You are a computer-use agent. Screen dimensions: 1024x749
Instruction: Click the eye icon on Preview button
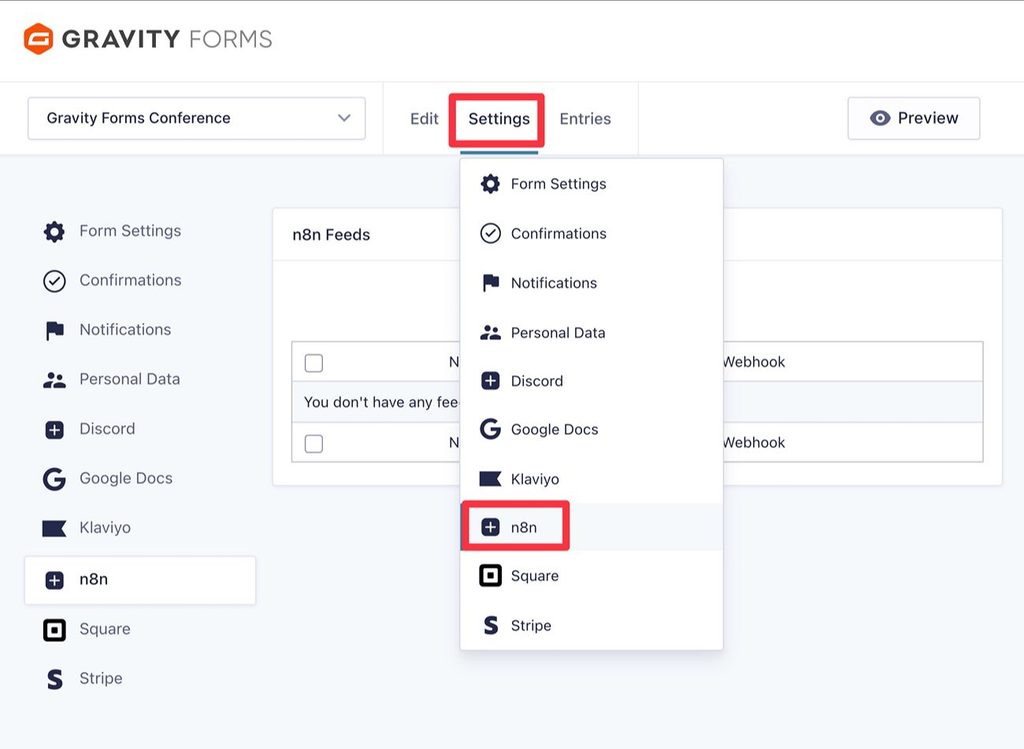(880, 118)
